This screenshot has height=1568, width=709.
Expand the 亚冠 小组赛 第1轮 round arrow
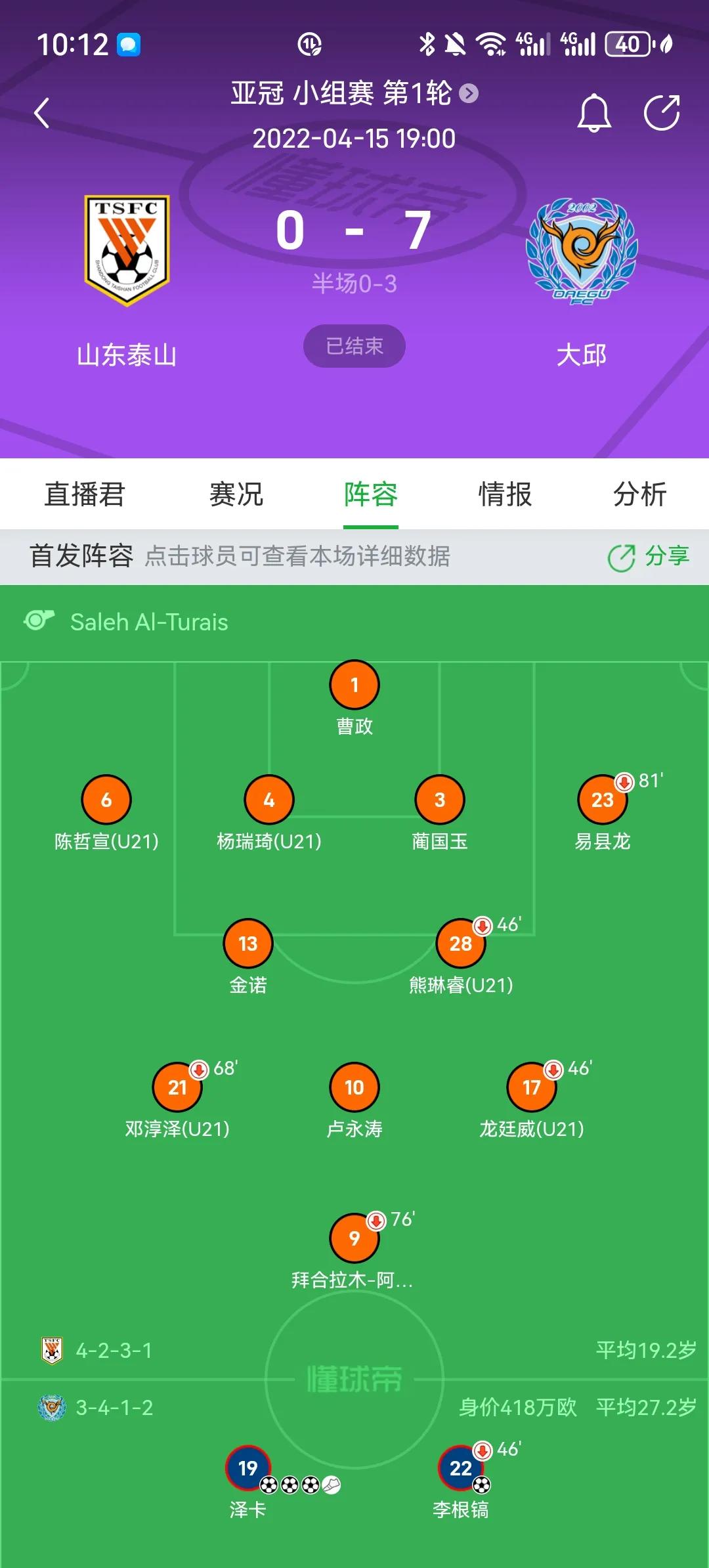click(x=469, y=94)
